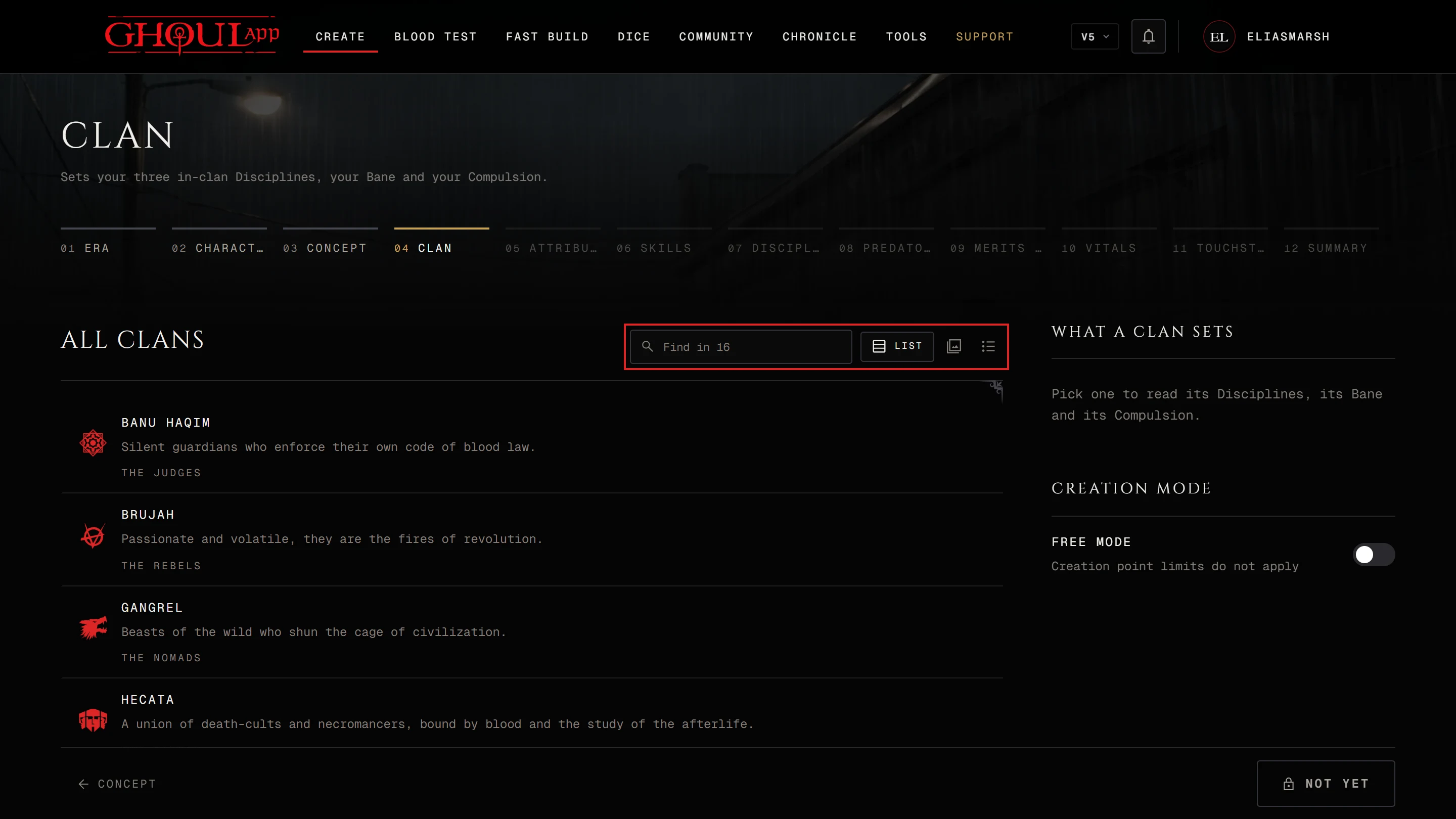The image size is (1456, 819).
Task: Select the Brujah clan name
Action: [148, 515]
